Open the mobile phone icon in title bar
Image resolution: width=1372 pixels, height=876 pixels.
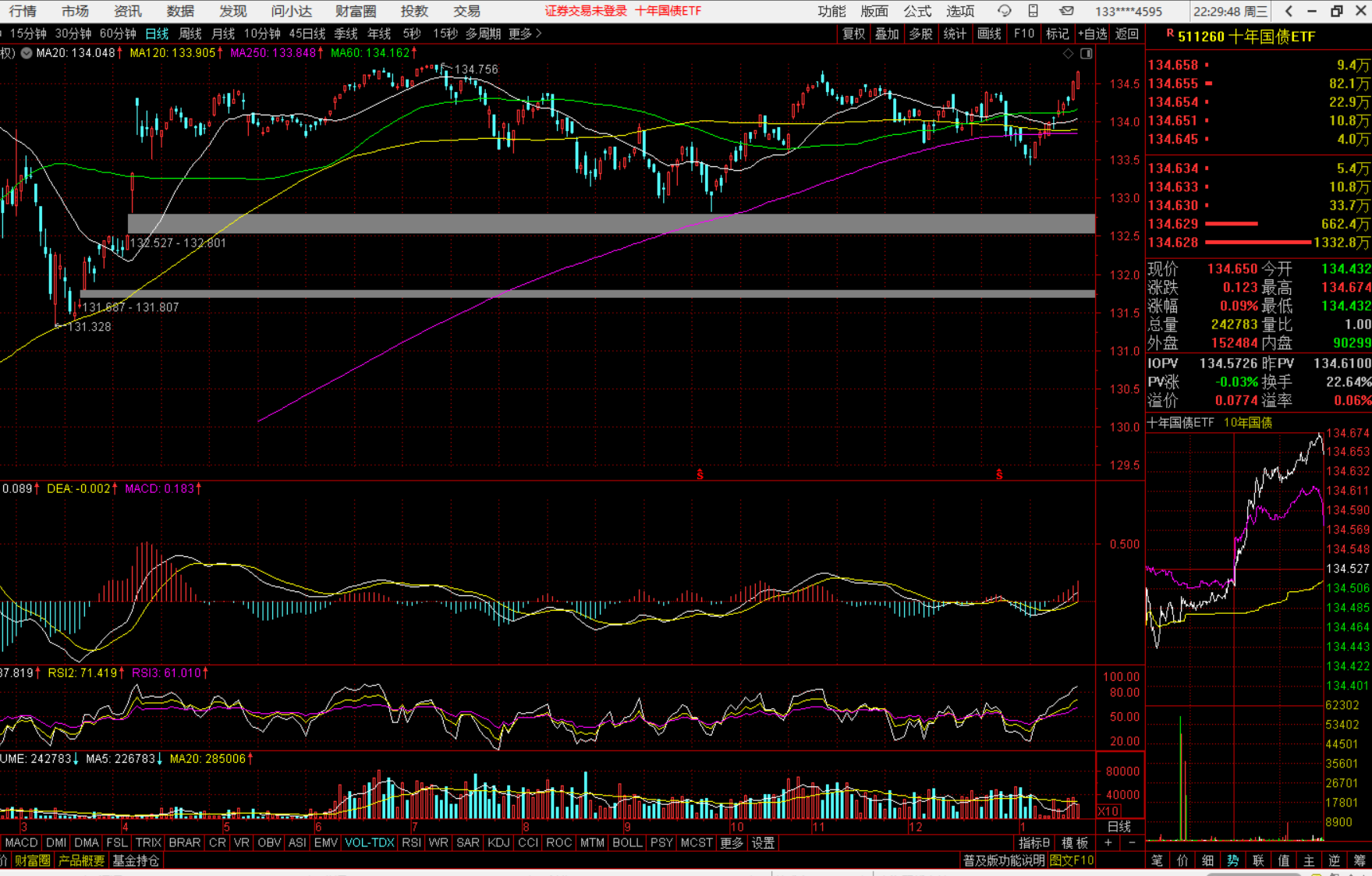1033,11
